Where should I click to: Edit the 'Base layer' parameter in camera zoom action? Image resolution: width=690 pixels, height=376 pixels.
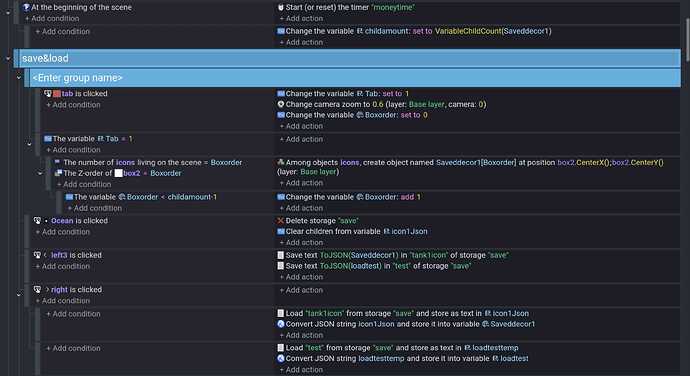pyautogui.click(x=427, y=104)
